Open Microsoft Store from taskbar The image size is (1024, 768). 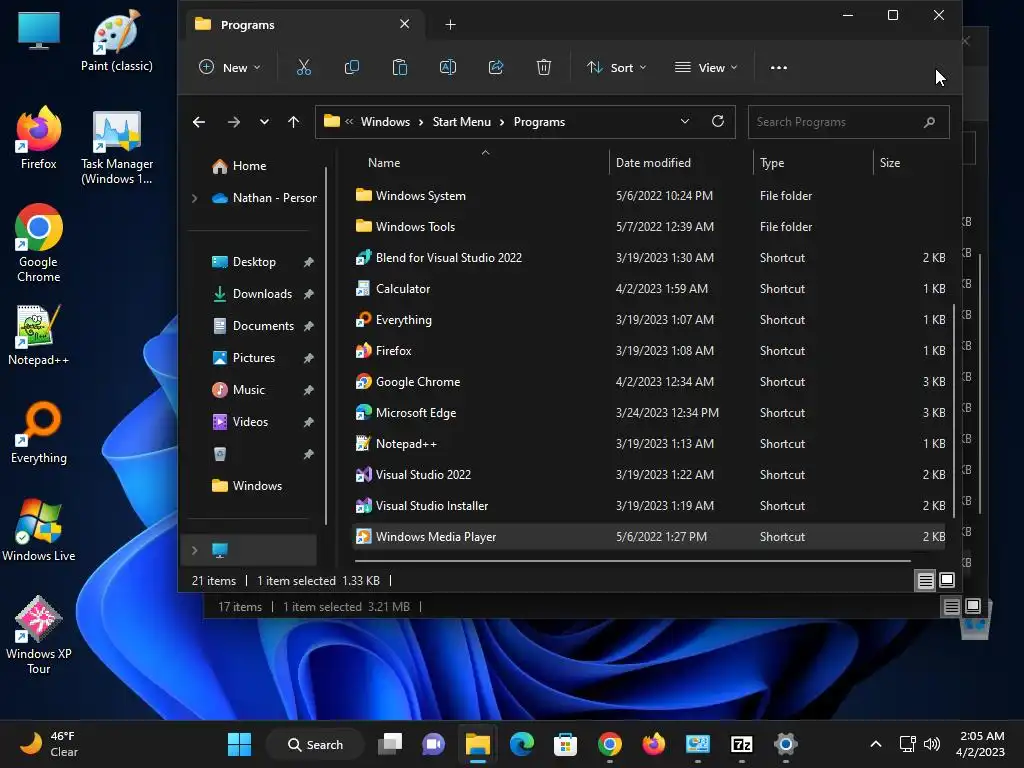tap(565, 744)
